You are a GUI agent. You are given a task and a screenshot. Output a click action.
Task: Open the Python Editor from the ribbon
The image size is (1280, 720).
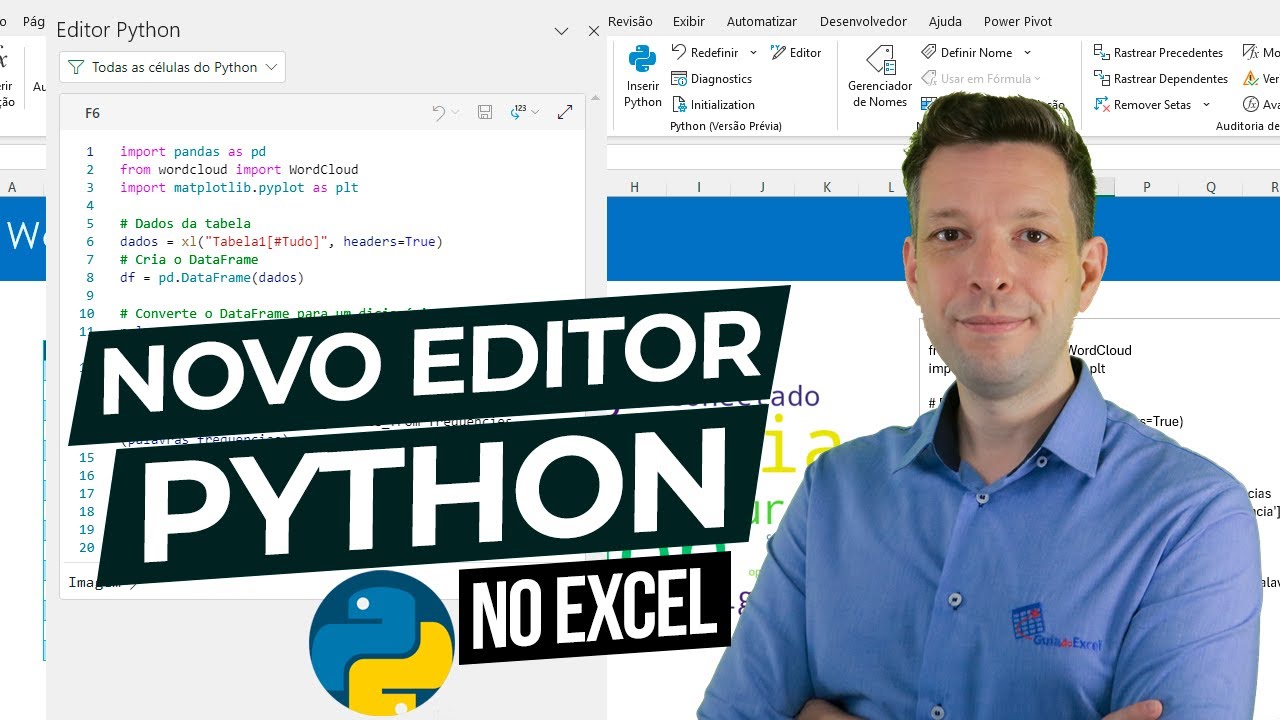(x=796, y=52)
